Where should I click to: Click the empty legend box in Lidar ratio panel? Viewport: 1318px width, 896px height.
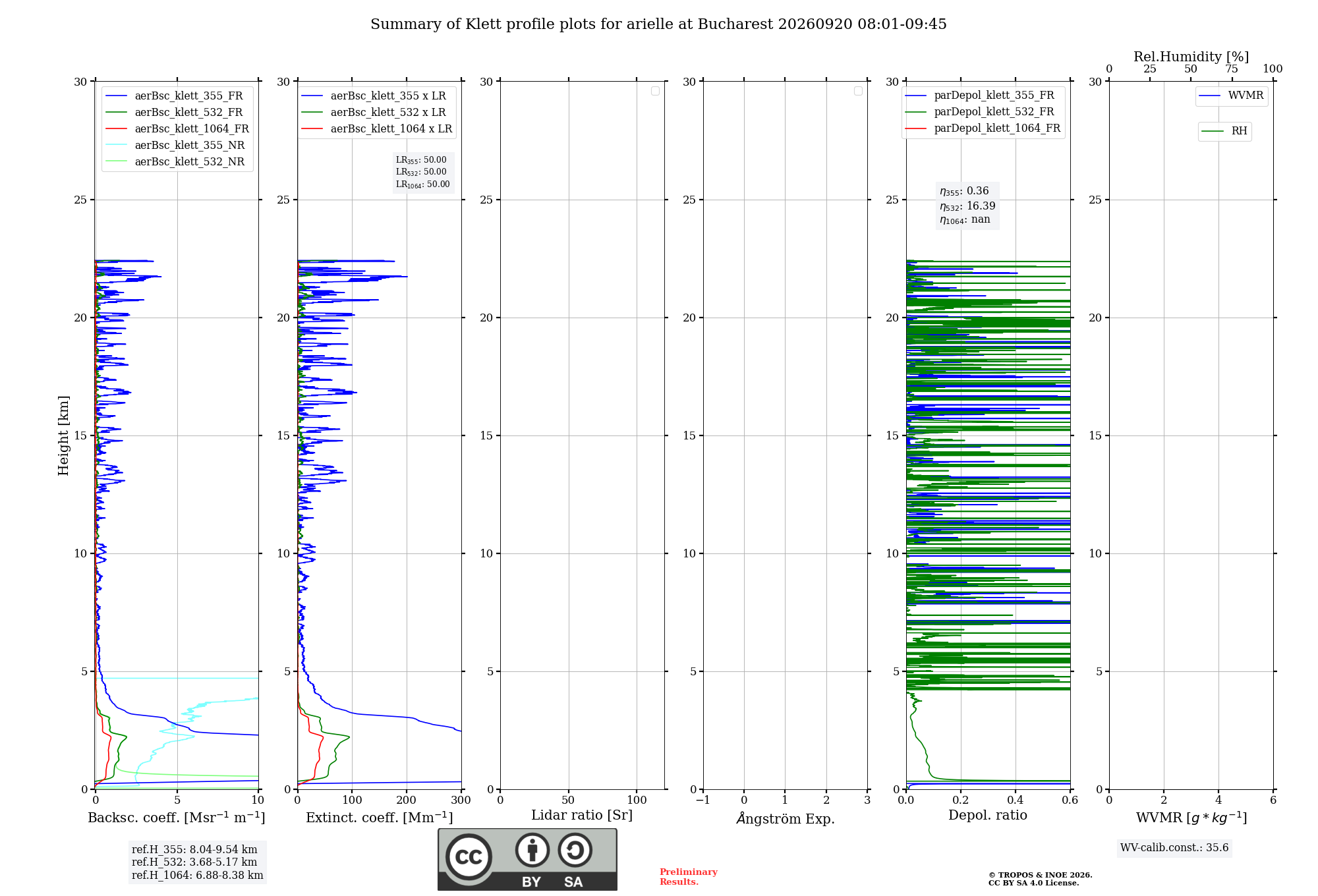point(655,91)
